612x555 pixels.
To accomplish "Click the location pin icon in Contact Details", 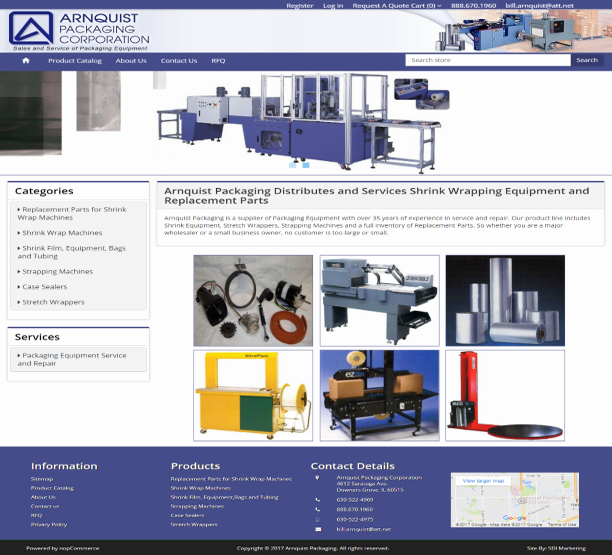I will coord(317,478).
